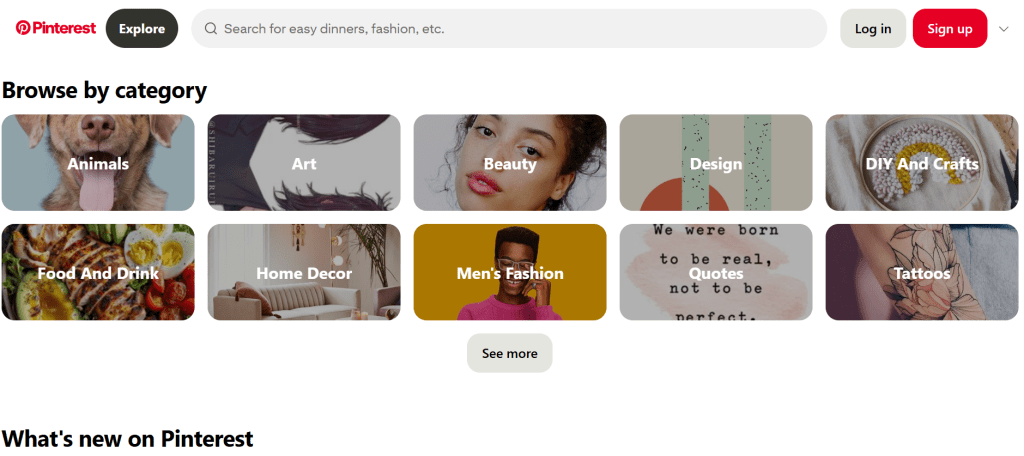Click the search magnifier icon
Image resolution: width=1024 pixels, height=456 pixels.
[x=211, y=29]
